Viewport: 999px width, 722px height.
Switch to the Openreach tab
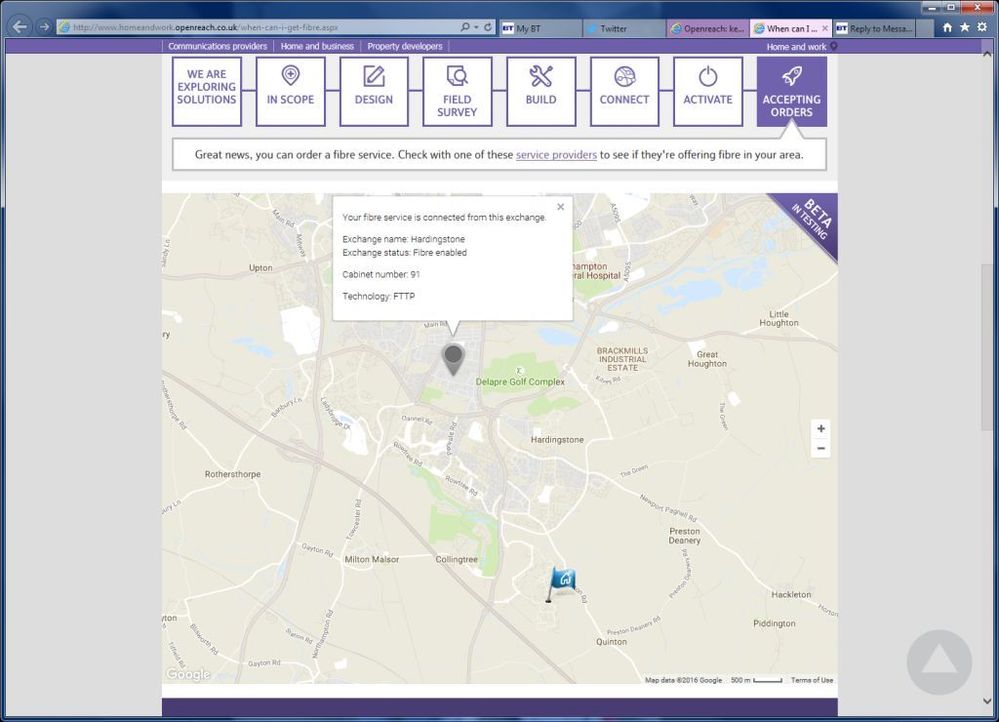coord(708,28)
